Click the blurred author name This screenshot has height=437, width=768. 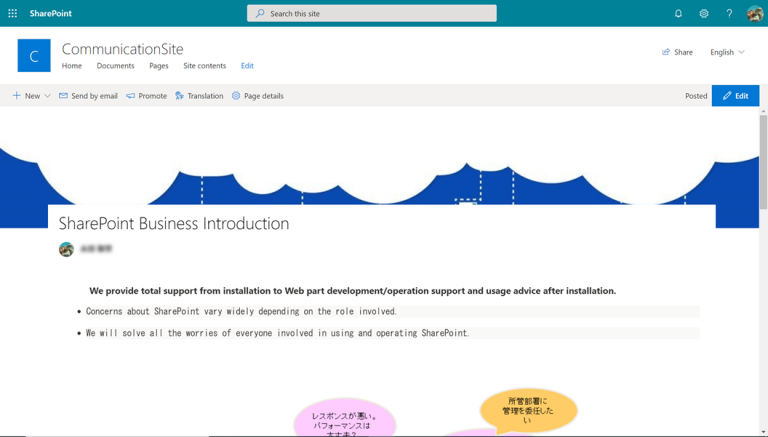click(x=96, y=249)
